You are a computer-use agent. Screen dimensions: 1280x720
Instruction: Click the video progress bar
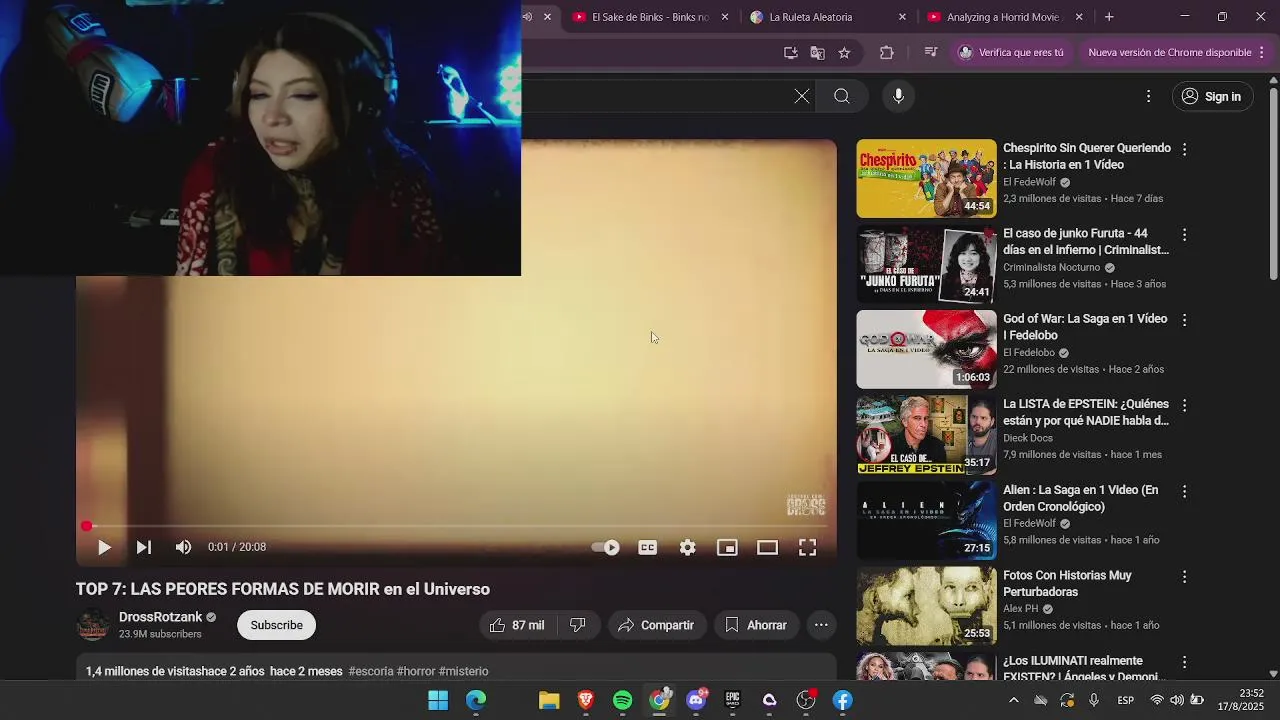click(x=456, y=526)
